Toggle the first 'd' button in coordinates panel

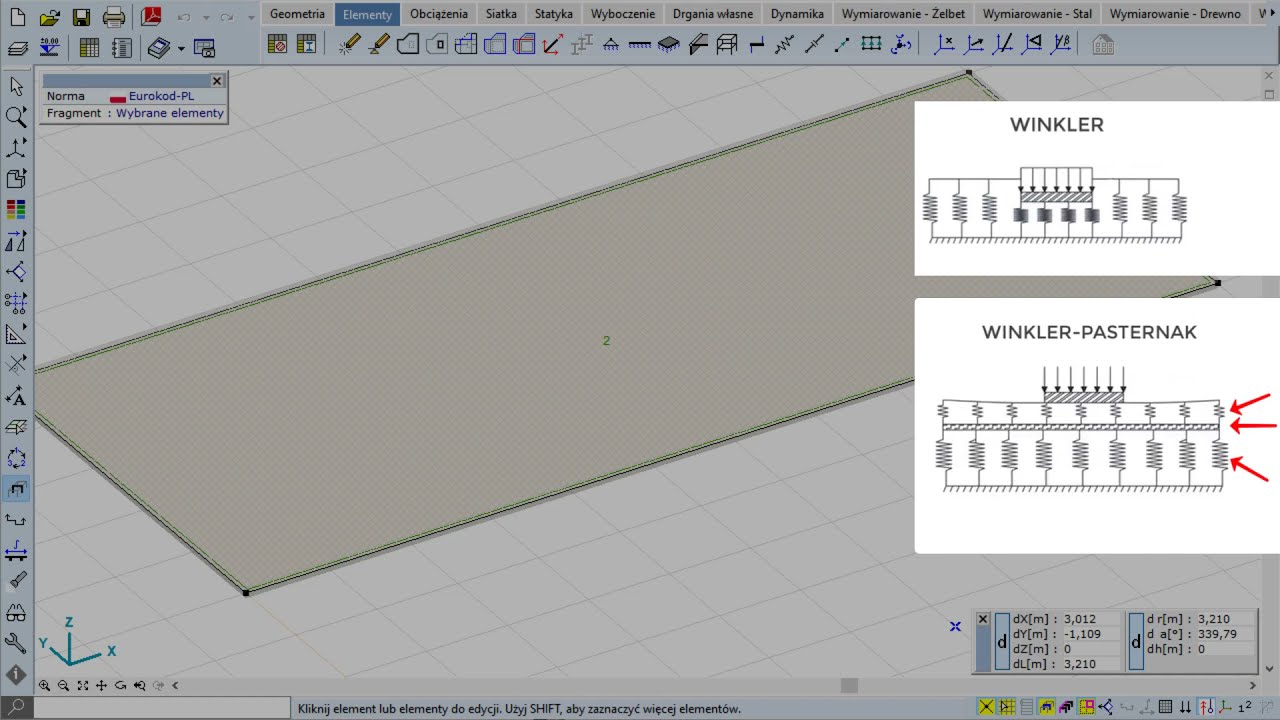[1003, 641]
